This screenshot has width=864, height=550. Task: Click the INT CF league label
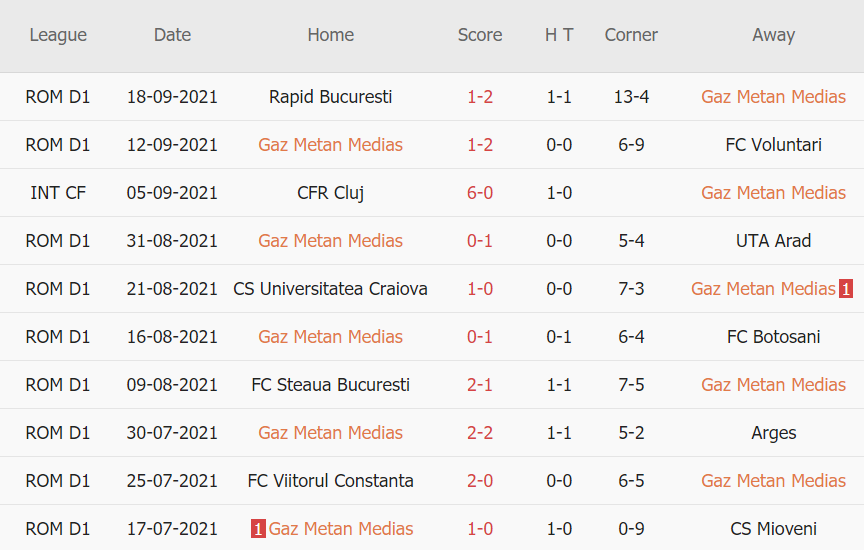click(58, 193)
